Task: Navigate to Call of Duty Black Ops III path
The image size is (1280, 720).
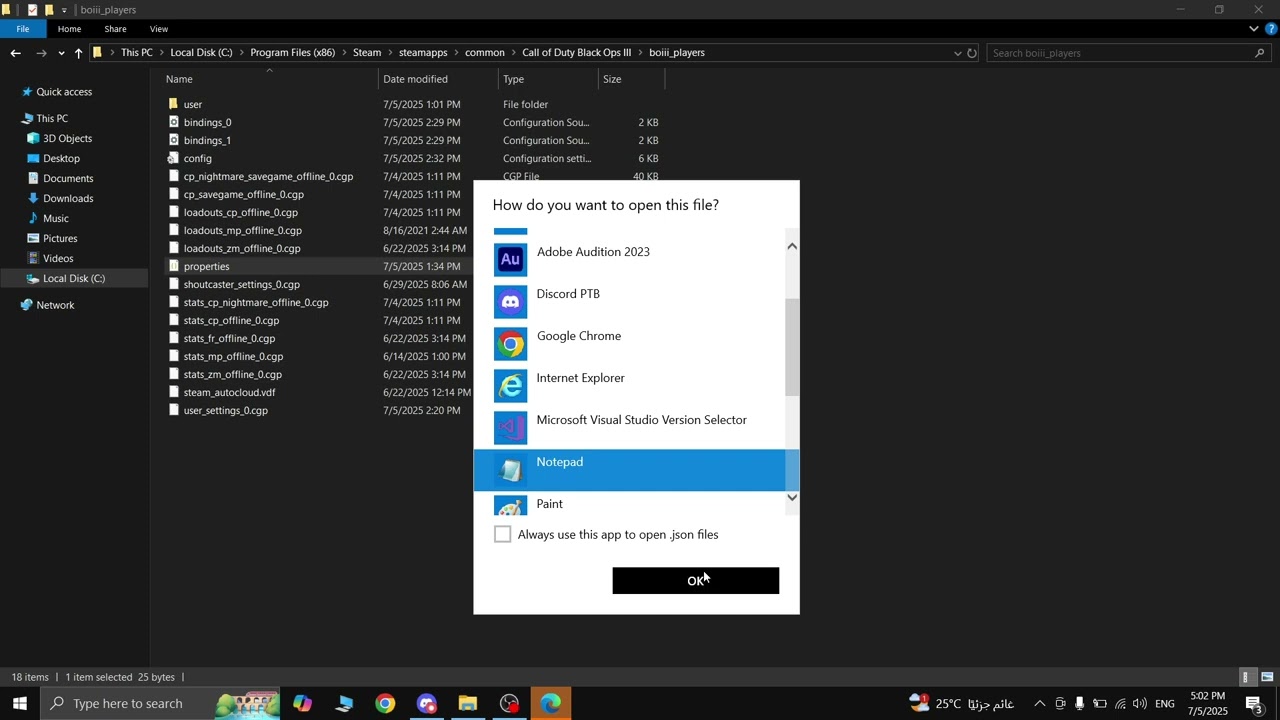Action: 576,53
